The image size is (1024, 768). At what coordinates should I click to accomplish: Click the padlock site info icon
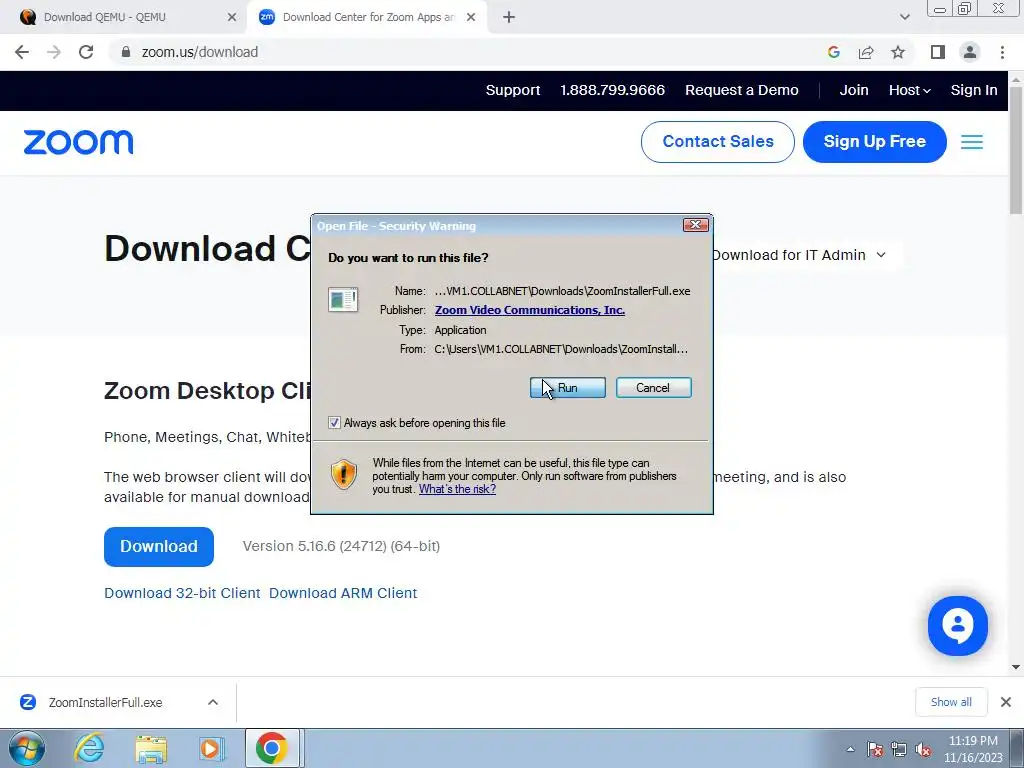click(126, 52)
